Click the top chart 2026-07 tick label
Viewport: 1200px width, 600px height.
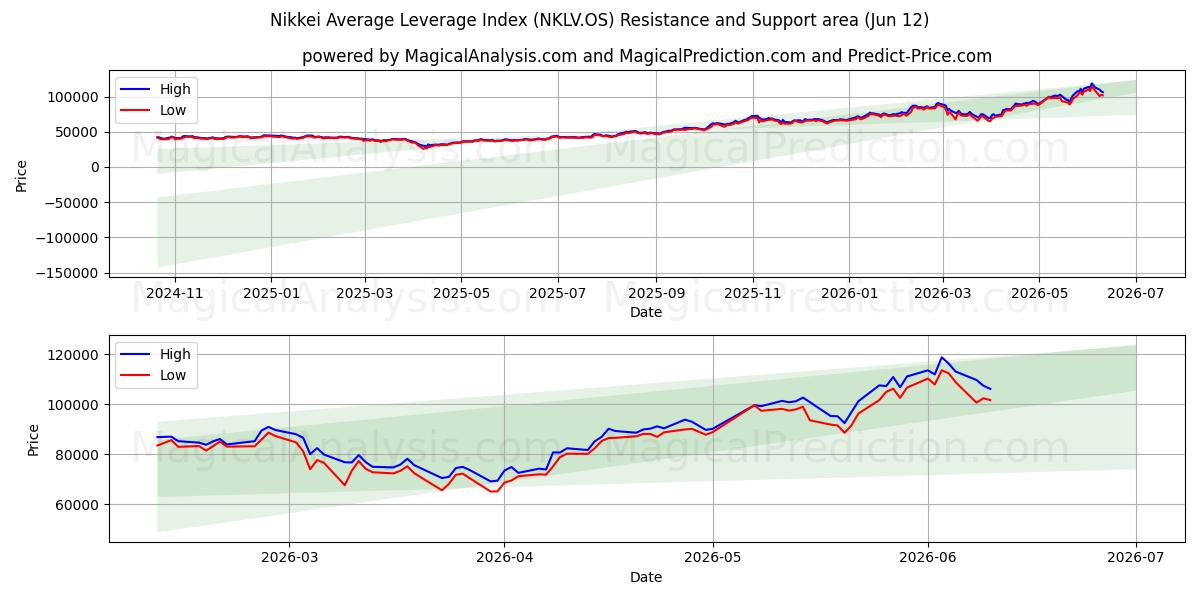coord(1136,292)
